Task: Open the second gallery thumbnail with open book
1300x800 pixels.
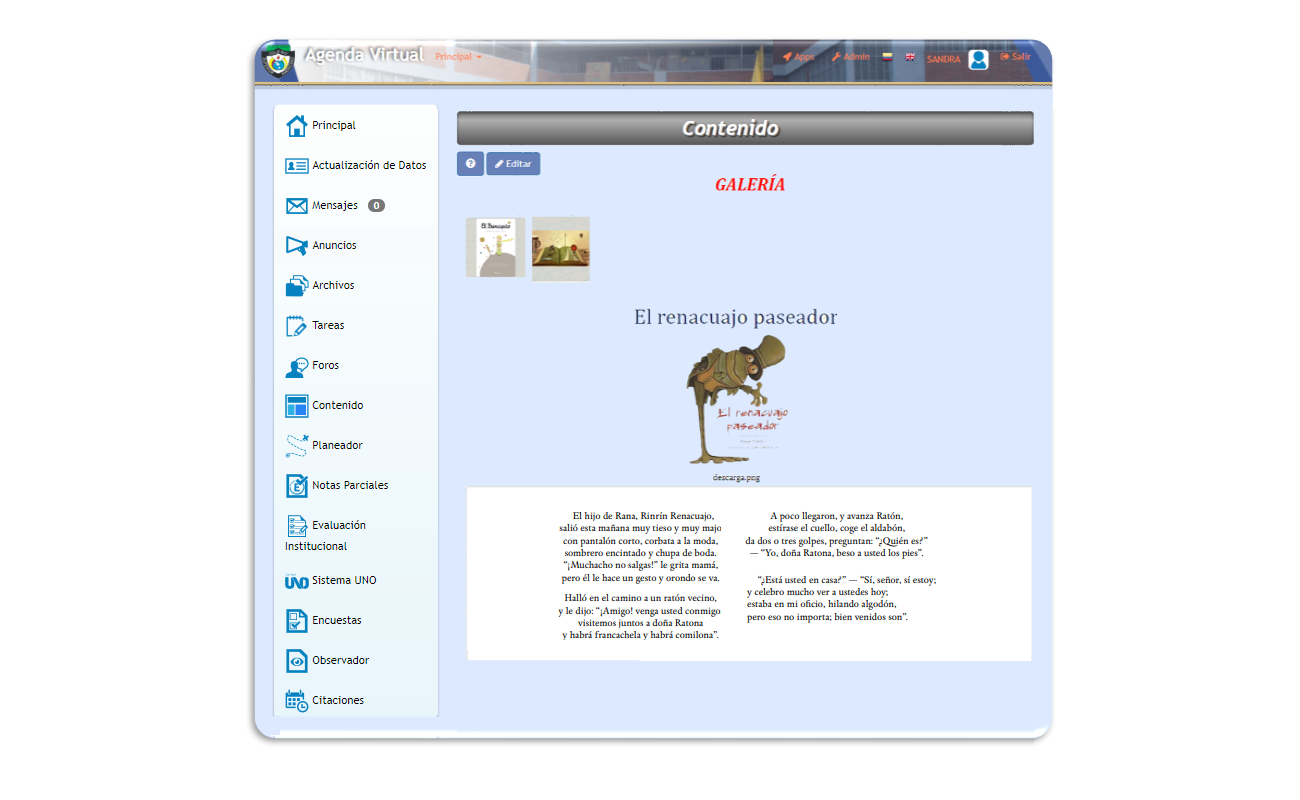Action: click(561, 249)
